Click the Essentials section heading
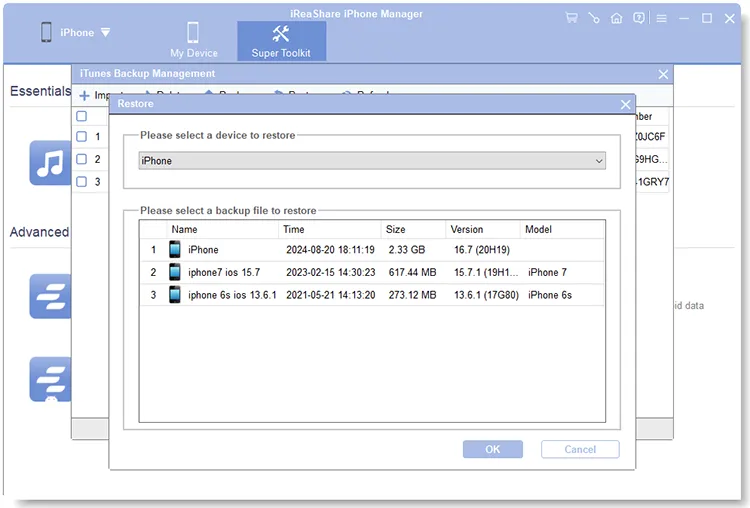Image resolution: width=750 pixels, height=508 pixels. [x=40, y=91]
